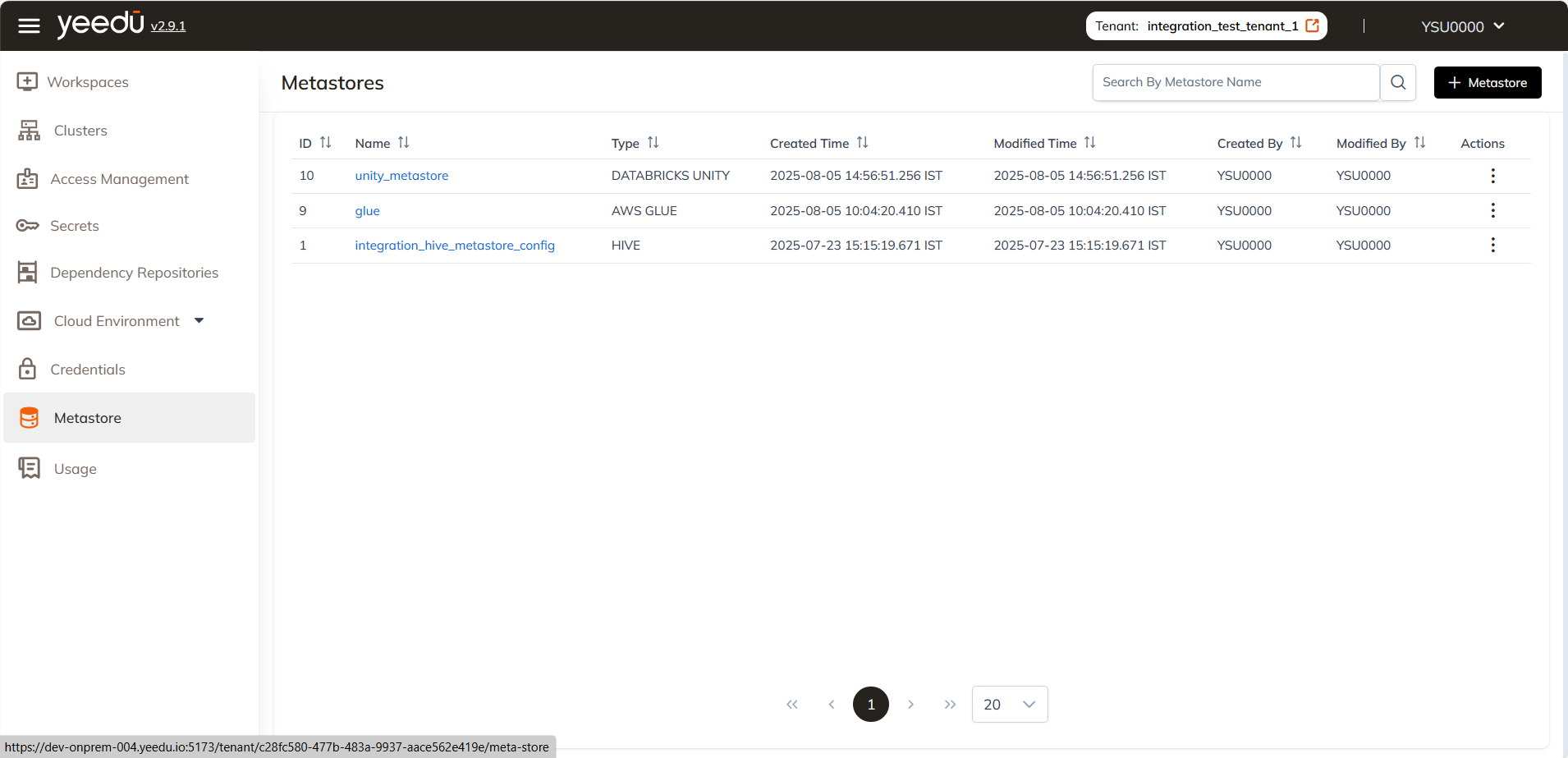This screenshot has width=1568, height=758.
Task: Focus the Search By Metastore Name field
Action: [x=1235, y=82]
